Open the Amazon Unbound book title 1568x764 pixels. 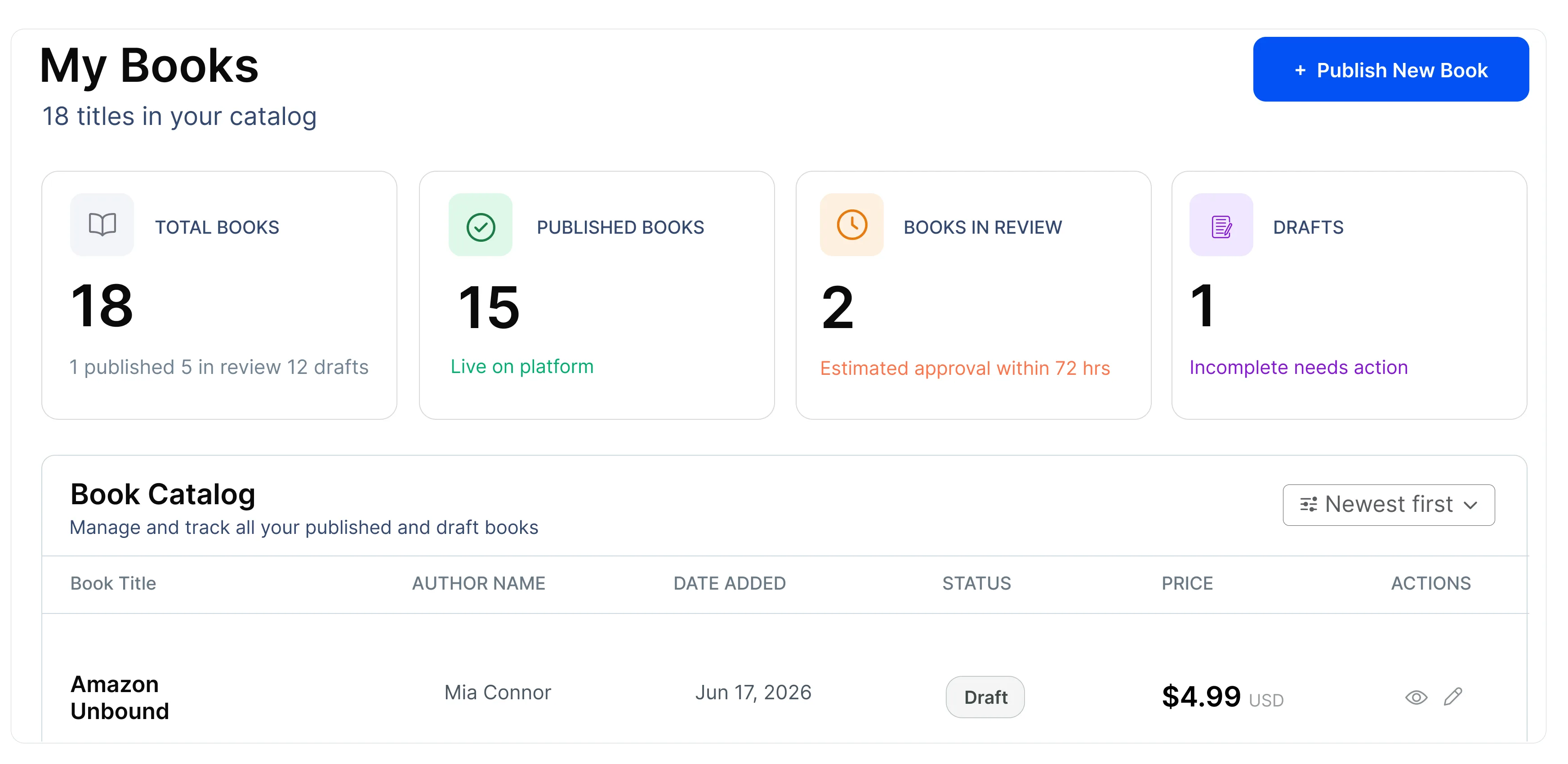[x=120, y=697]
